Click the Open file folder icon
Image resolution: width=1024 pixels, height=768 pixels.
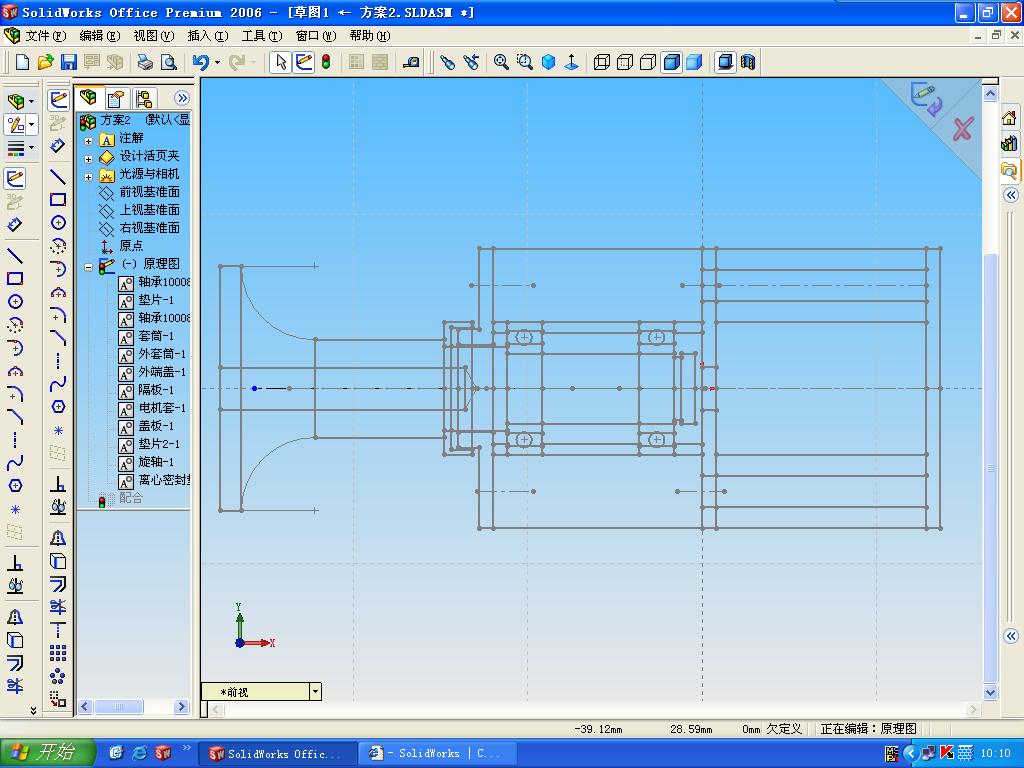[46, 62]
